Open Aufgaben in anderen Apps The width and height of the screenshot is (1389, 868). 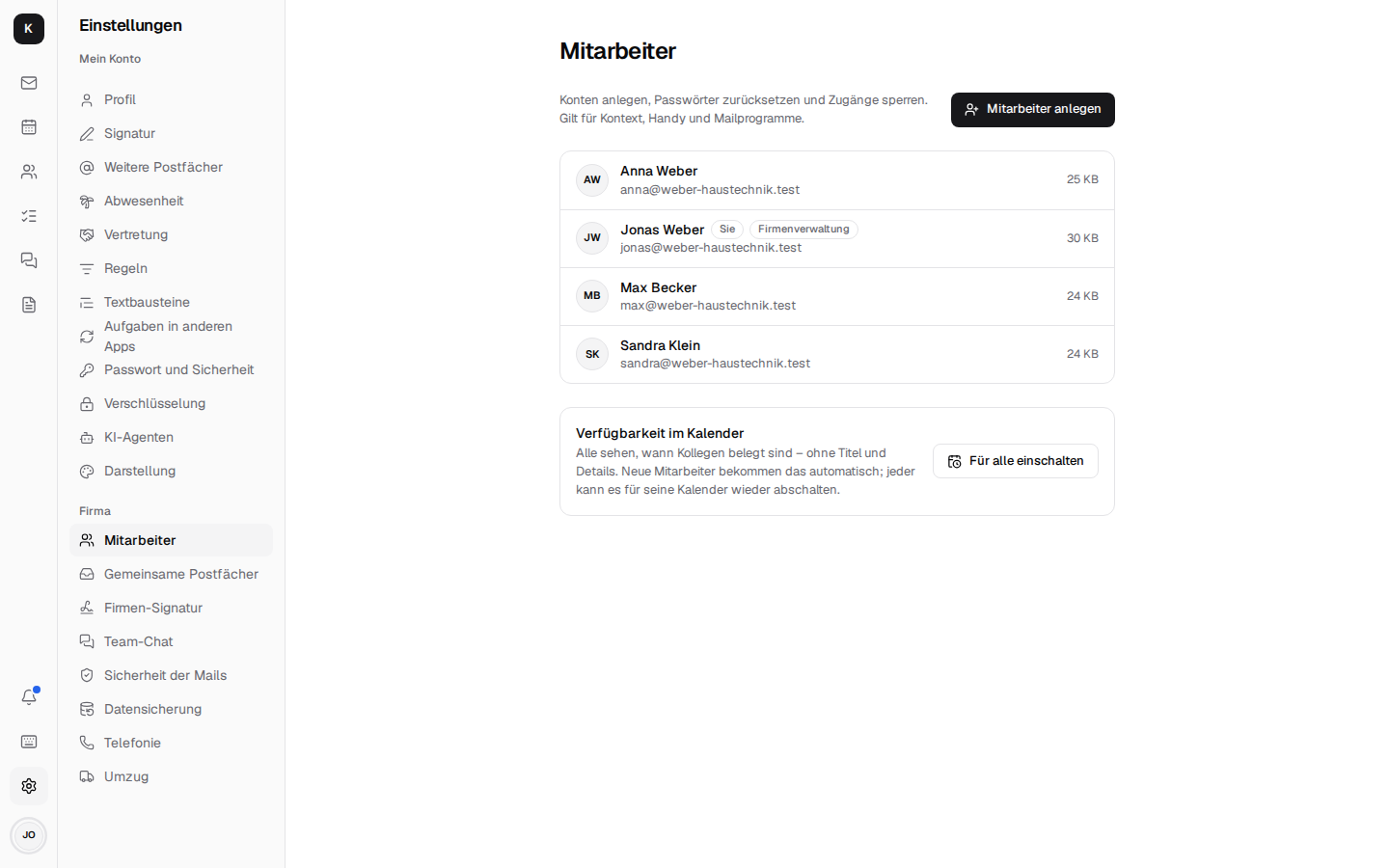(x=171, y=336)
